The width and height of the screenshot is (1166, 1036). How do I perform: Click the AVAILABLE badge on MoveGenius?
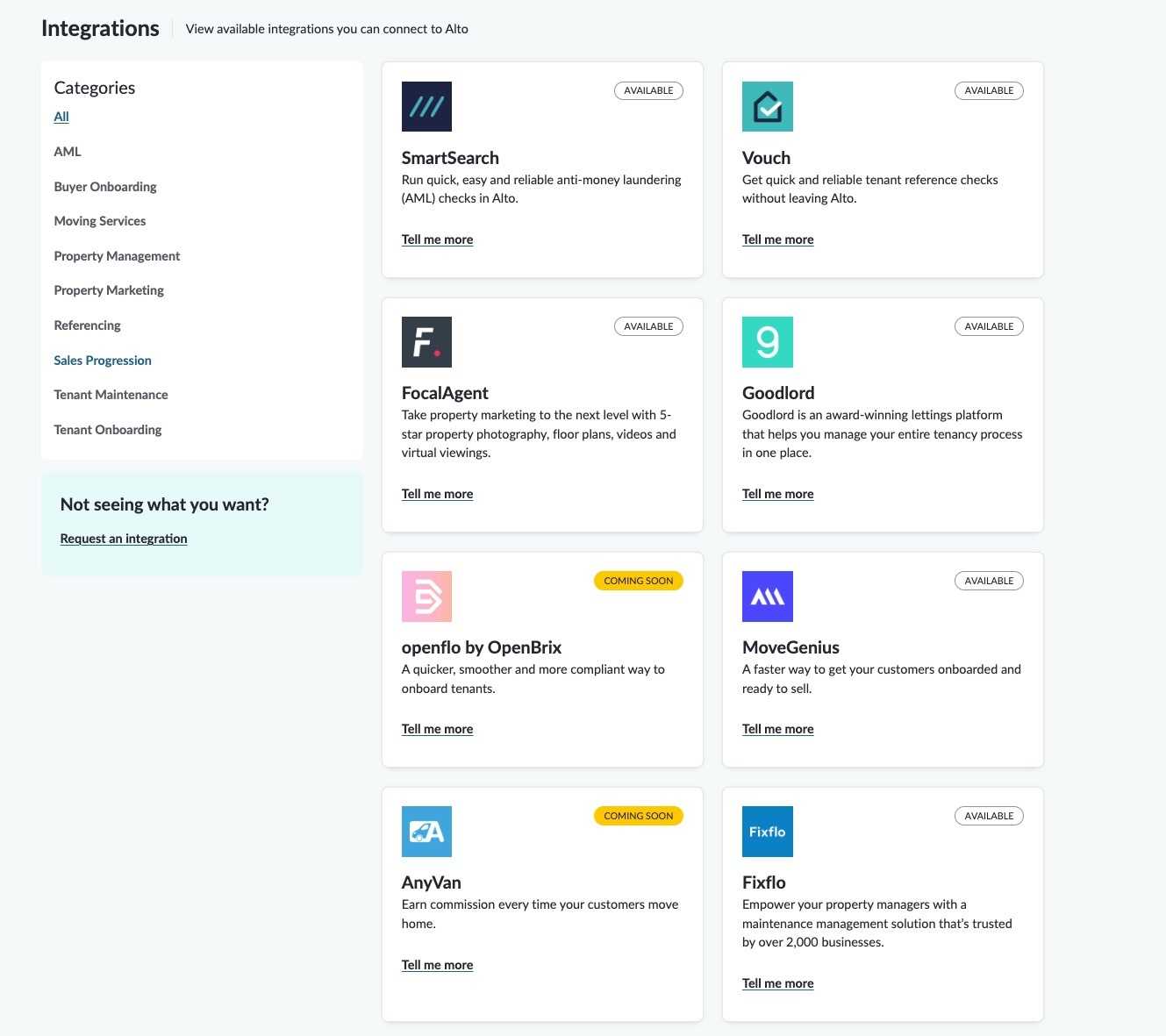989,581
